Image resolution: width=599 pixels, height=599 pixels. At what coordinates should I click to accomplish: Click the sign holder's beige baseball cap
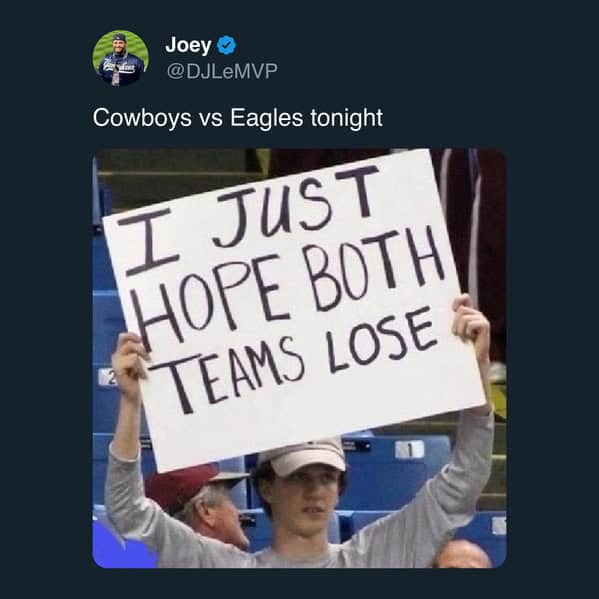(304, 457)
